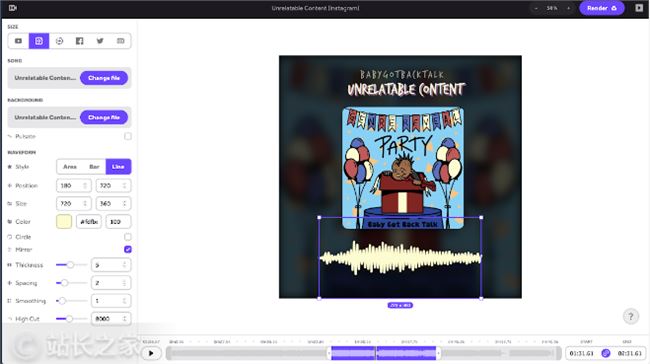The height and width of the screenshot is (364, 650).
Task: Enable the Pulsate checkbox
Action: [x=128, y=136]
